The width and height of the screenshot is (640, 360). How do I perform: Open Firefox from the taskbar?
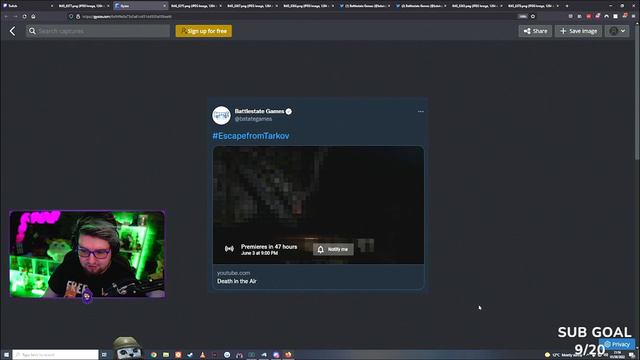[289, 355]
